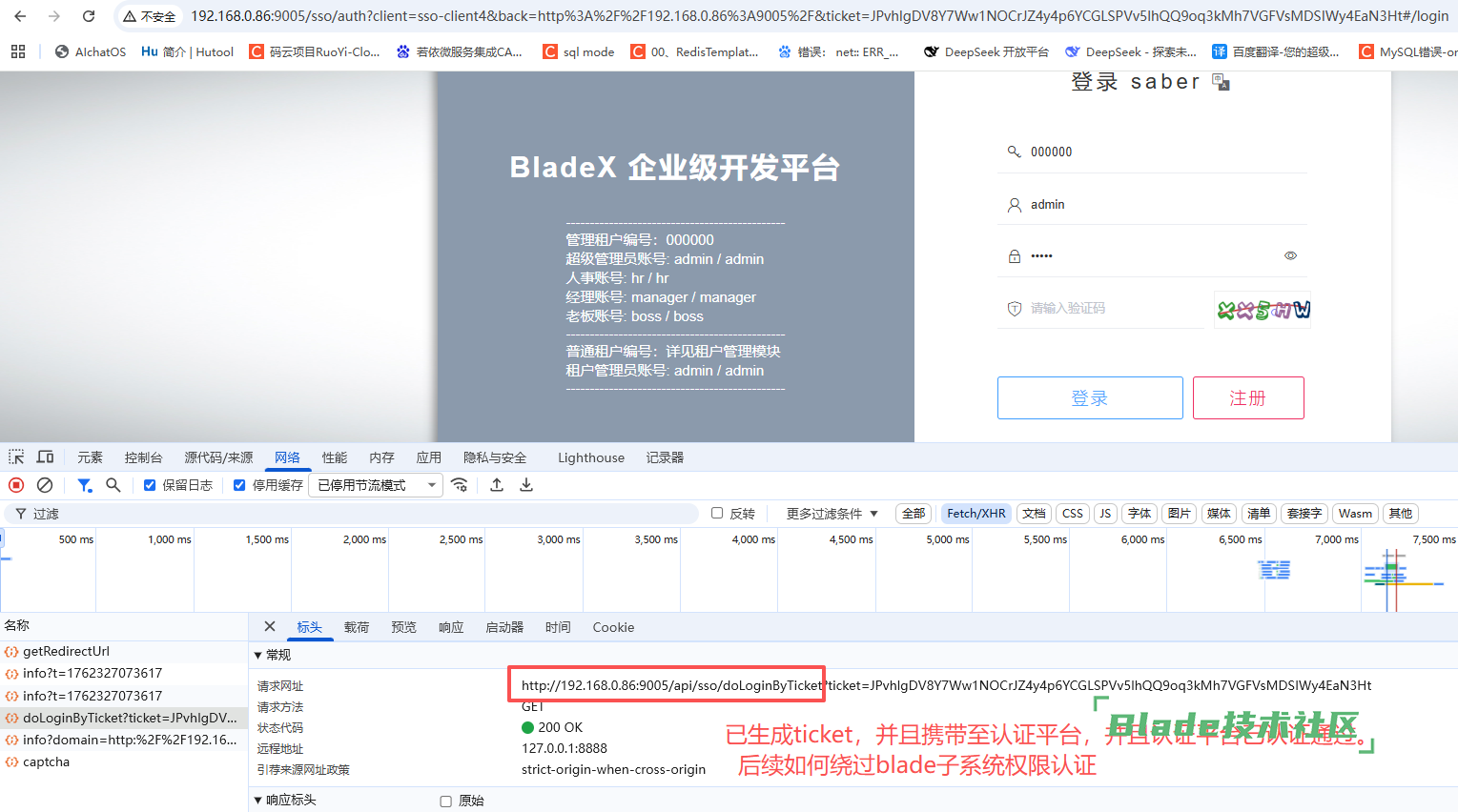Uncheck the 停用缓存 checkbox
This screenshot has width=1458, height=812.
pos(239,485)
